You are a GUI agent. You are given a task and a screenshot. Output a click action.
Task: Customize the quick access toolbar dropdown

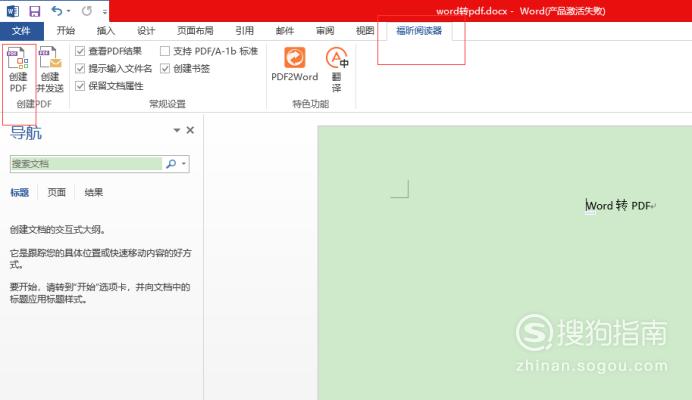[105, 12]
